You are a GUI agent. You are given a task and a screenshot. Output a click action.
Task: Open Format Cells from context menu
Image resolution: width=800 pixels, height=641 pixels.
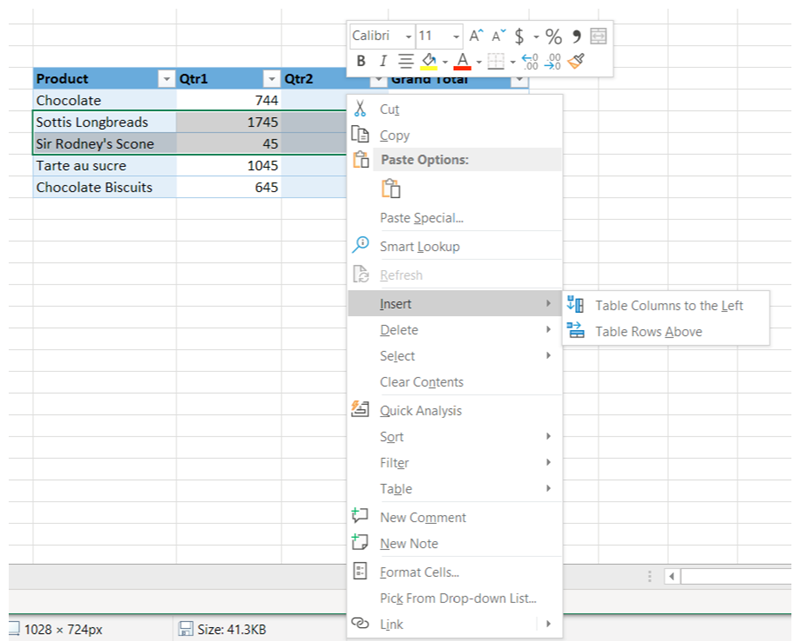pyautogui.click(x=419, y=572)
